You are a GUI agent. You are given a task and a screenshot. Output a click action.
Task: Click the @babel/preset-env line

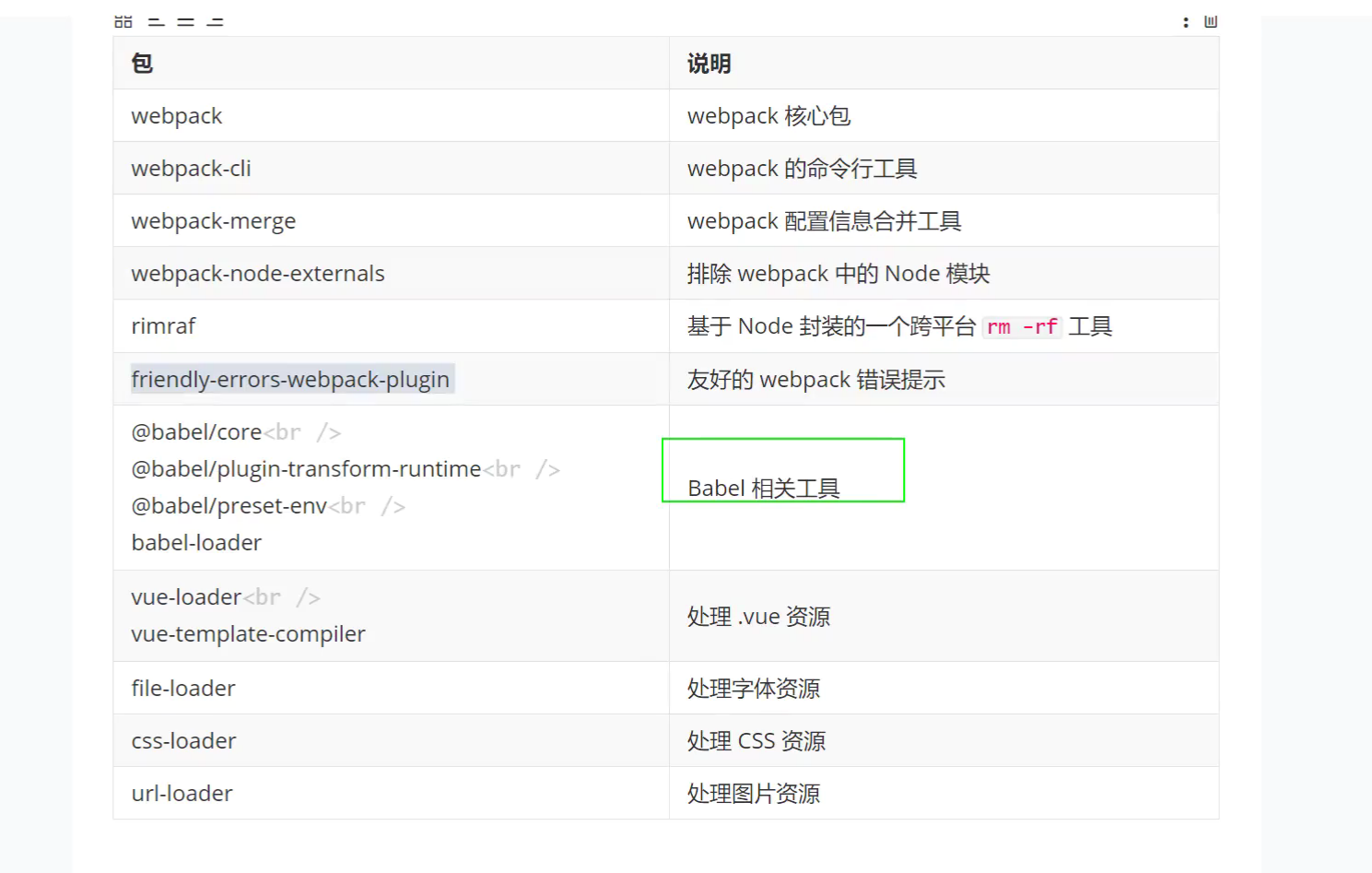(x=229, y=506)
